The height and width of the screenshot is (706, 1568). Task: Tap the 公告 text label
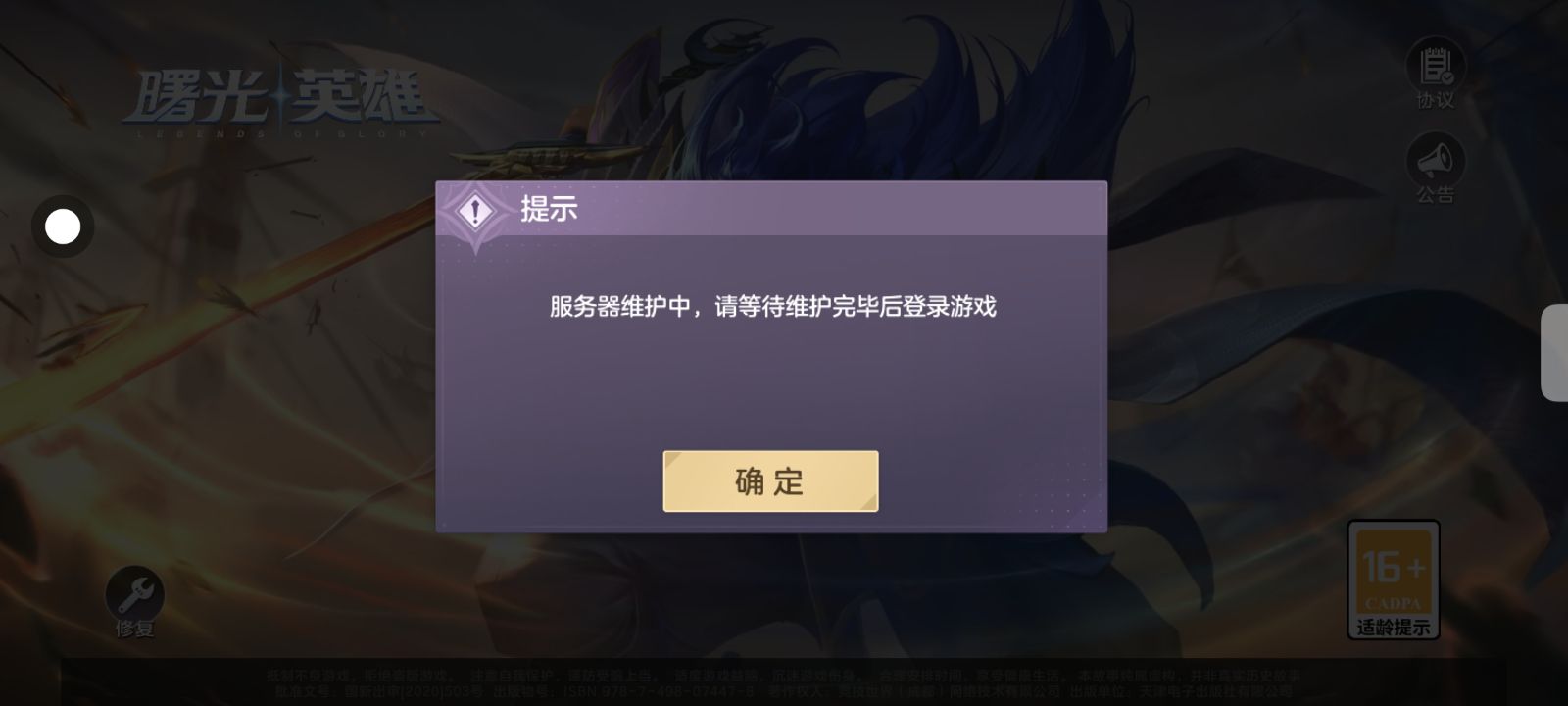pyautogui.click(x=1436, y=195)
